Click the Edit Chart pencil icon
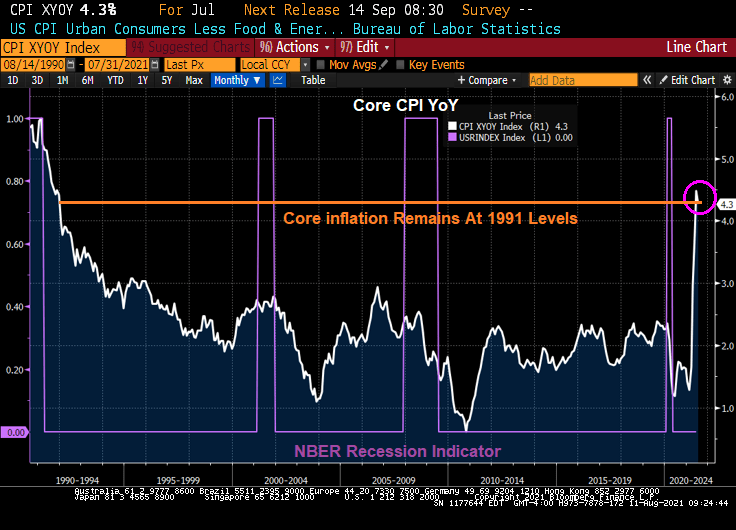 click(x=663, y=80)
